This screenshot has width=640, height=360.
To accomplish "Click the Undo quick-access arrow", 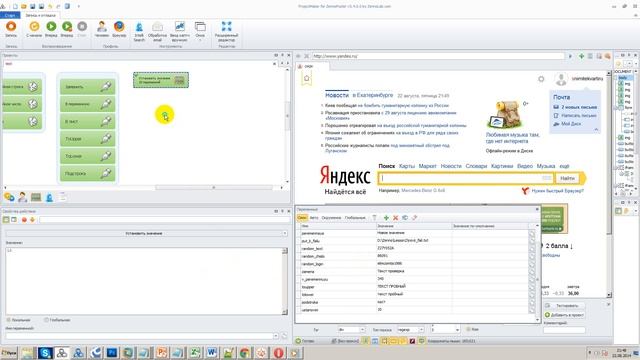I will click(50, 6).
